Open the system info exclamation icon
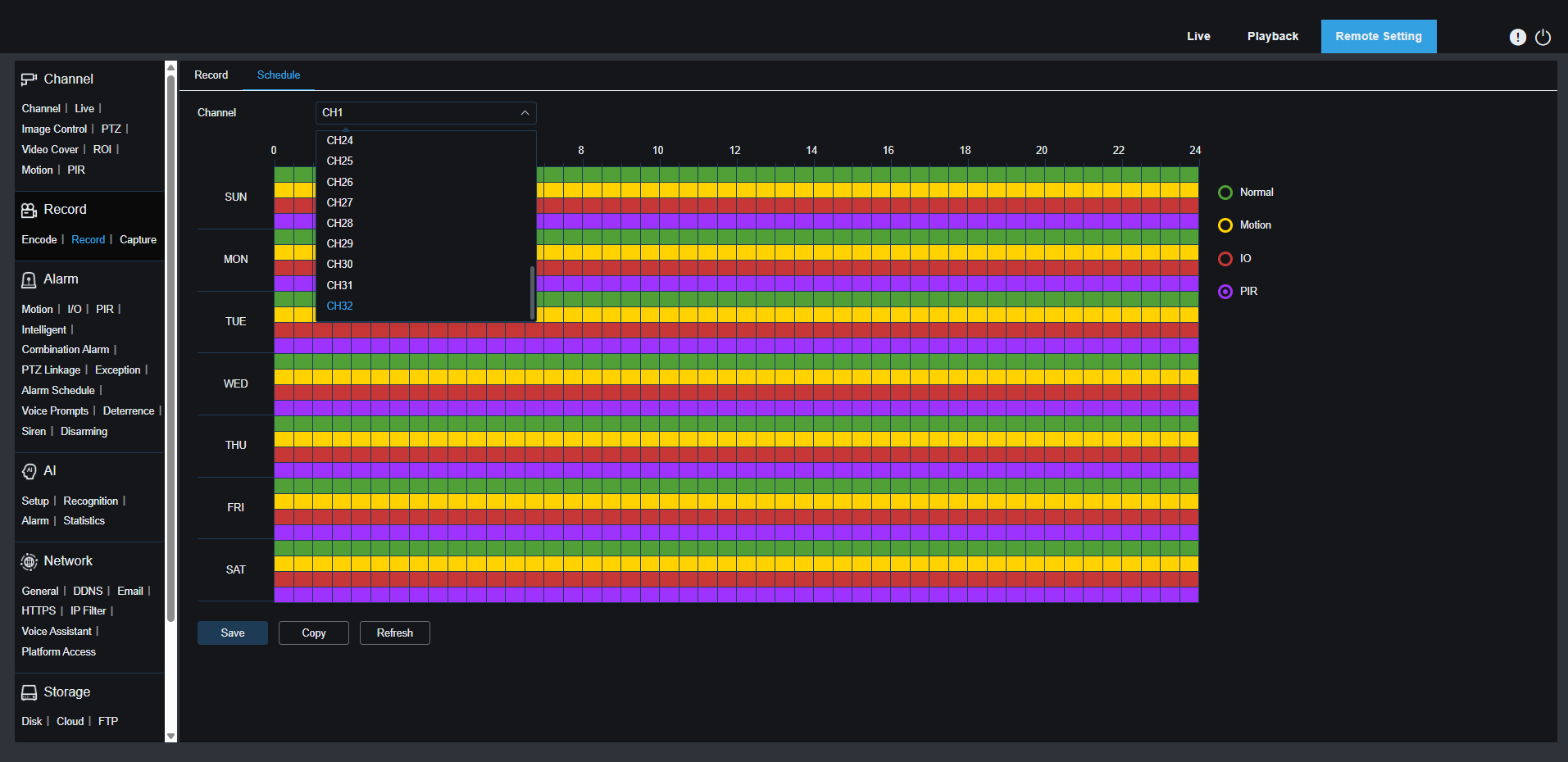 (1517, 37)
